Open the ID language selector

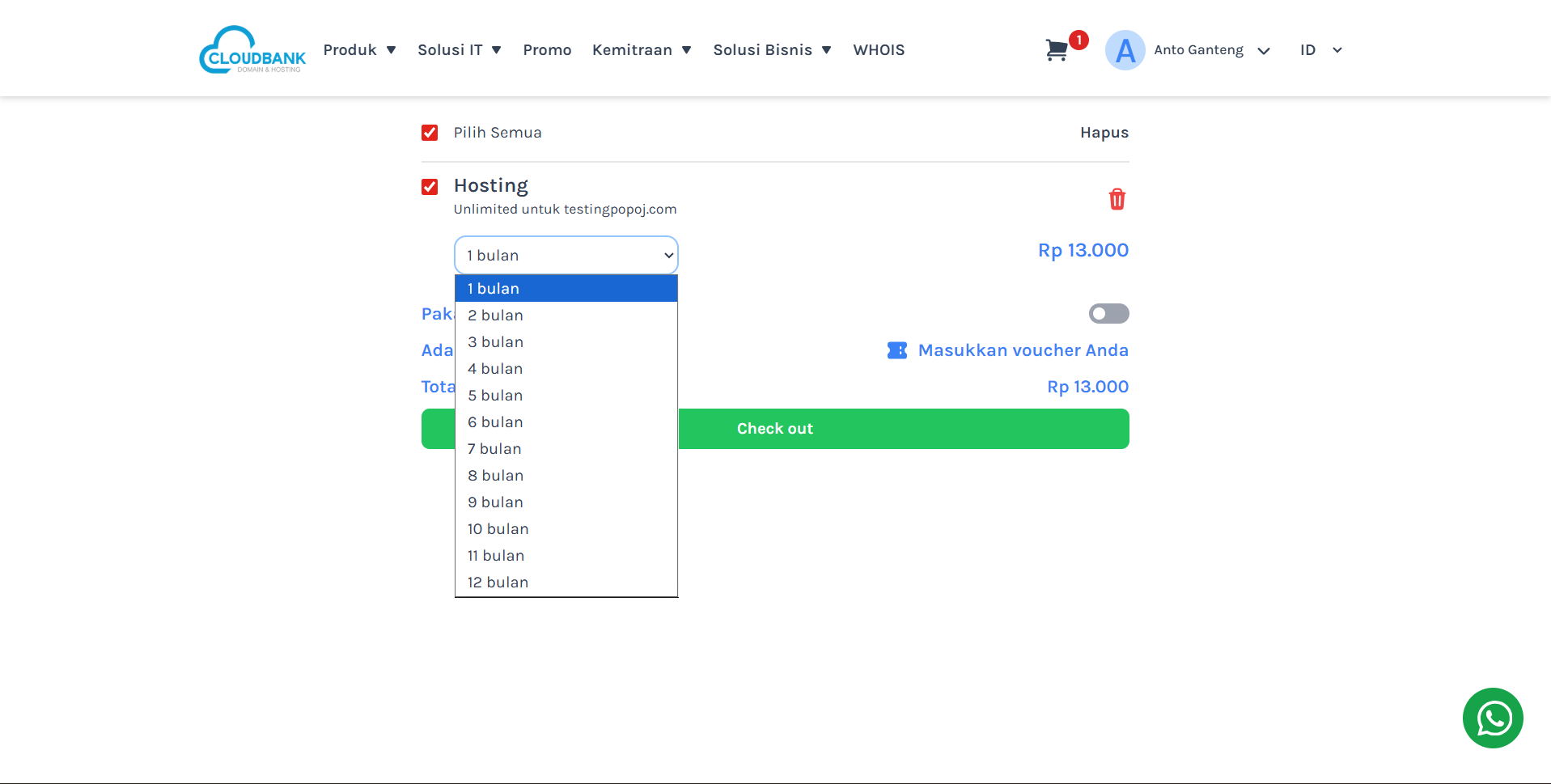pos(1320,50)
